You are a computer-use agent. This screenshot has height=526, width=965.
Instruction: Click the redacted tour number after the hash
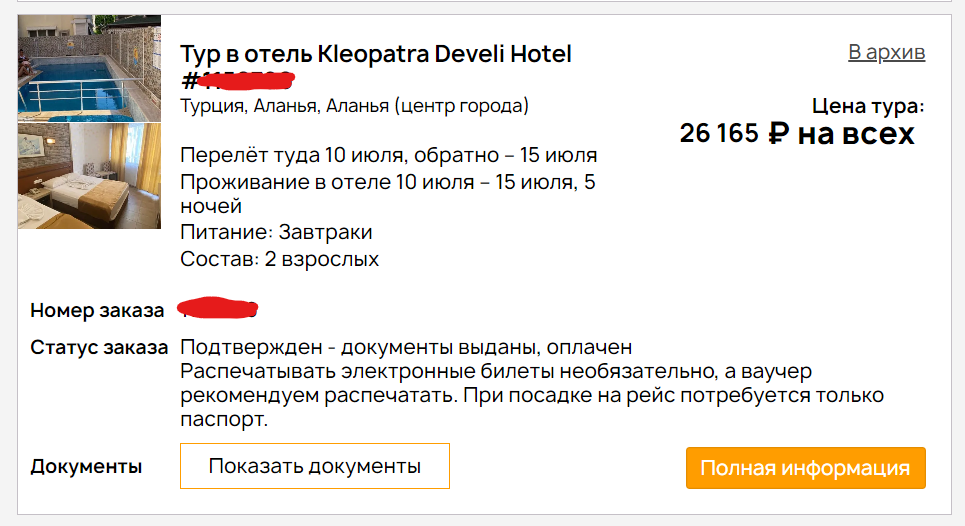pos(245,80)
